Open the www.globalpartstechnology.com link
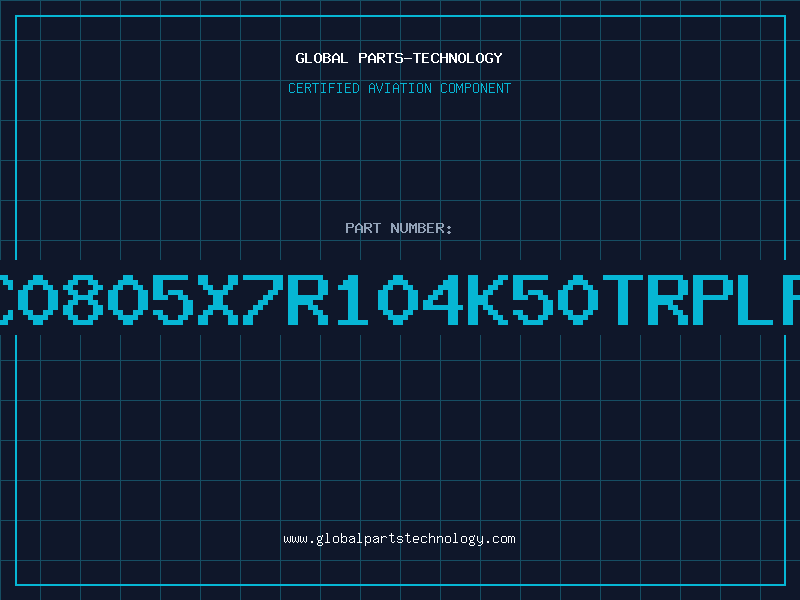The image size is (800, 600). (x=399, y=539)
